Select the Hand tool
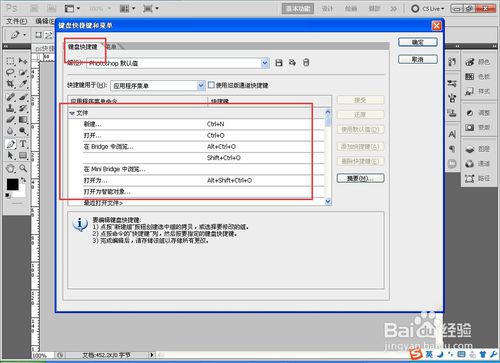Screen dimensions: 500x363 coord(10,168)
